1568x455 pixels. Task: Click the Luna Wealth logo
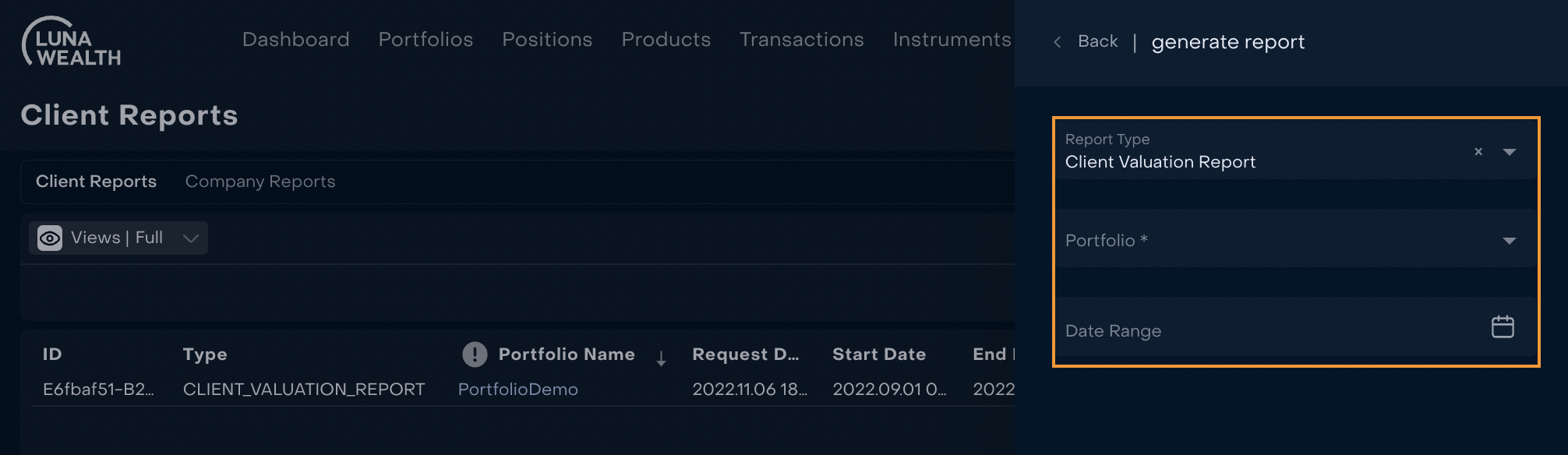click(x=72, y=42)
